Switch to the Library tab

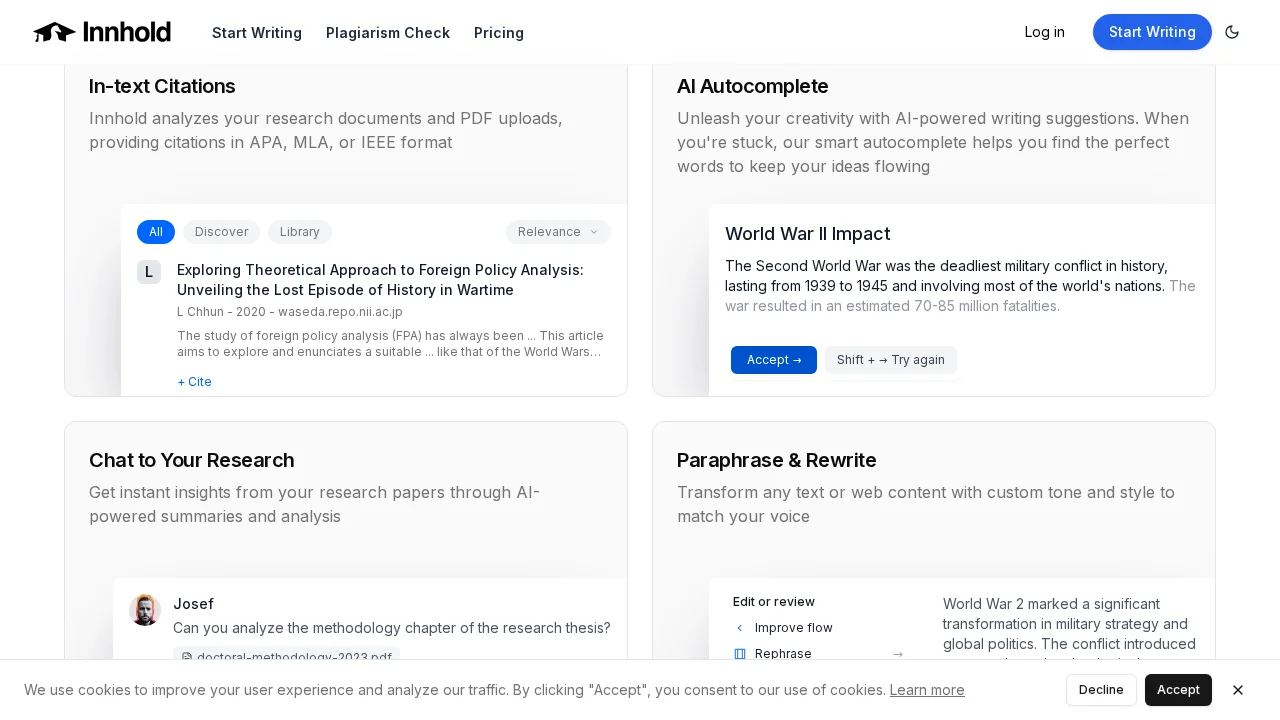(300, 232)
